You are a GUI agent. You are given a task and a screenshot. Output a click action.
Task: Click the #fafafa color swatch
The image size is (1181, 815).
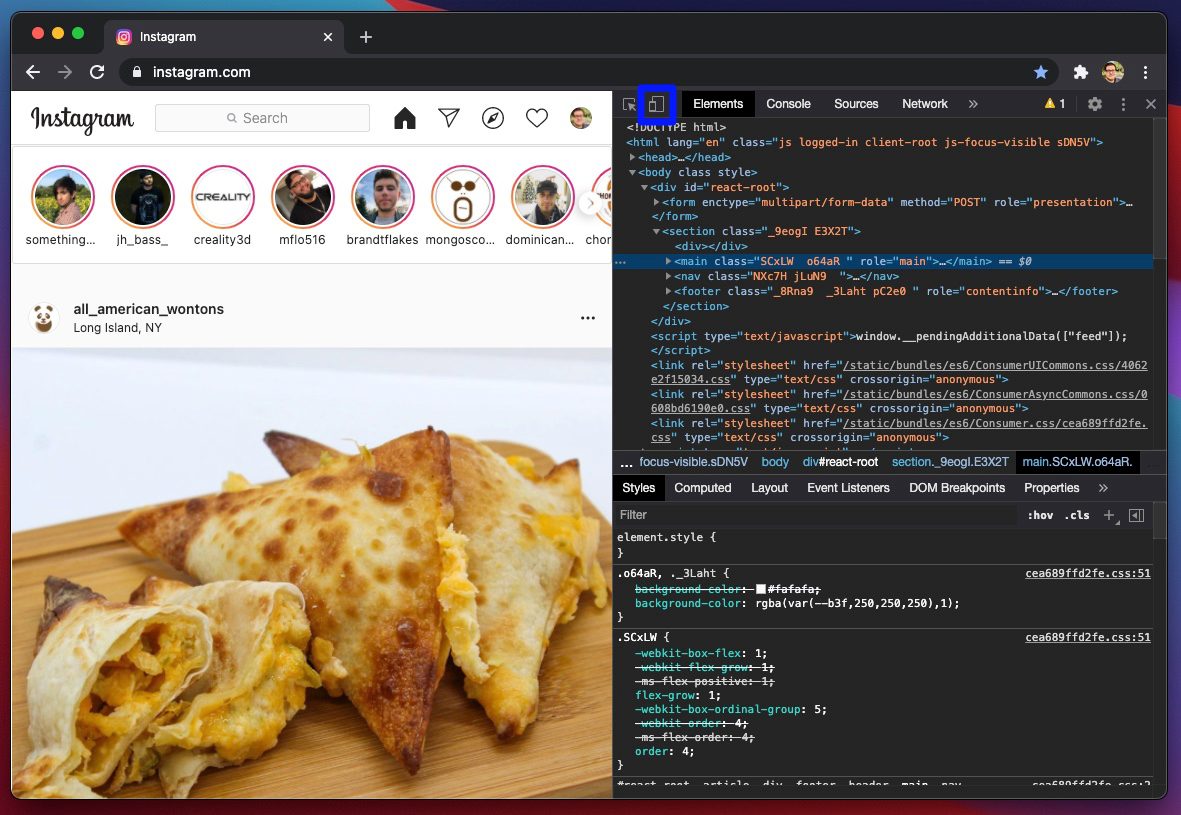tap(761, 589)
